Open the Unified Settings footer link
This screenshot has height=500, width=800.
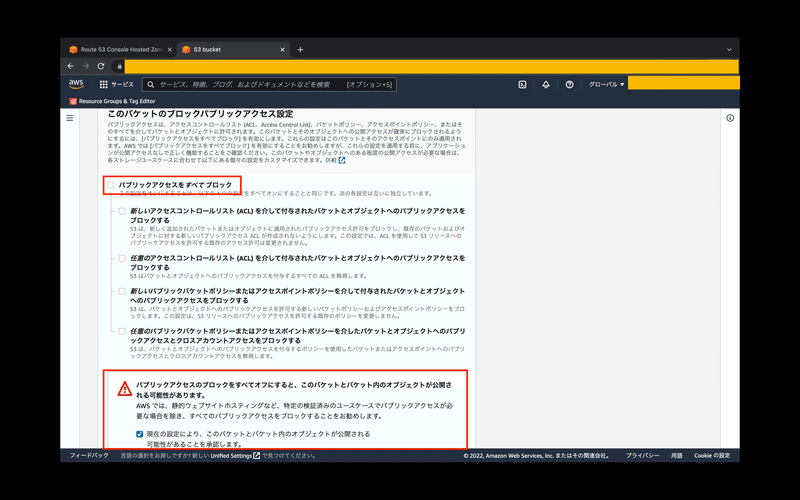[235, 456]
